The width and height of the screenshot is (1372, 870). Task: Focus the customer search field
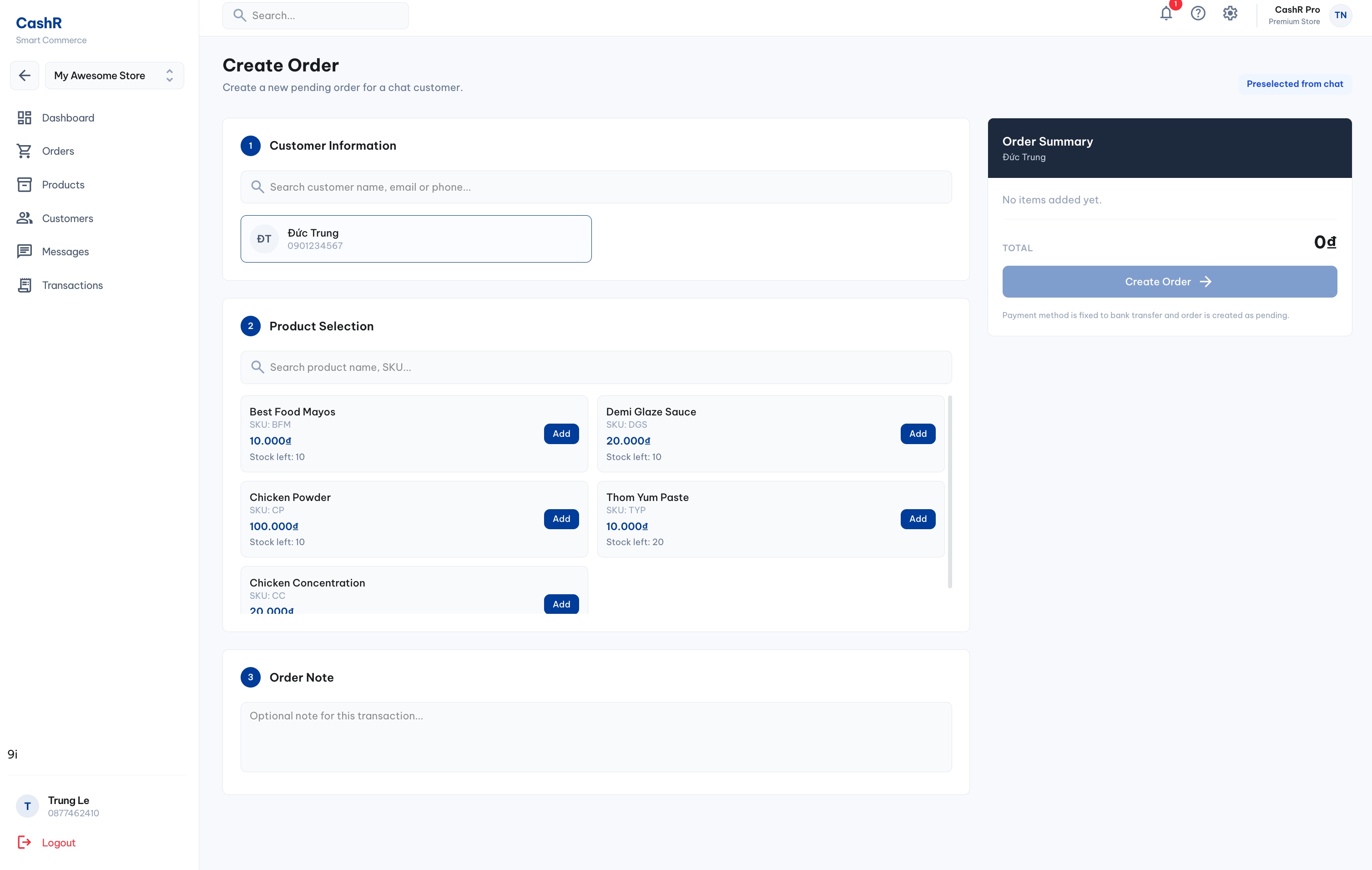tap(595, 187)
